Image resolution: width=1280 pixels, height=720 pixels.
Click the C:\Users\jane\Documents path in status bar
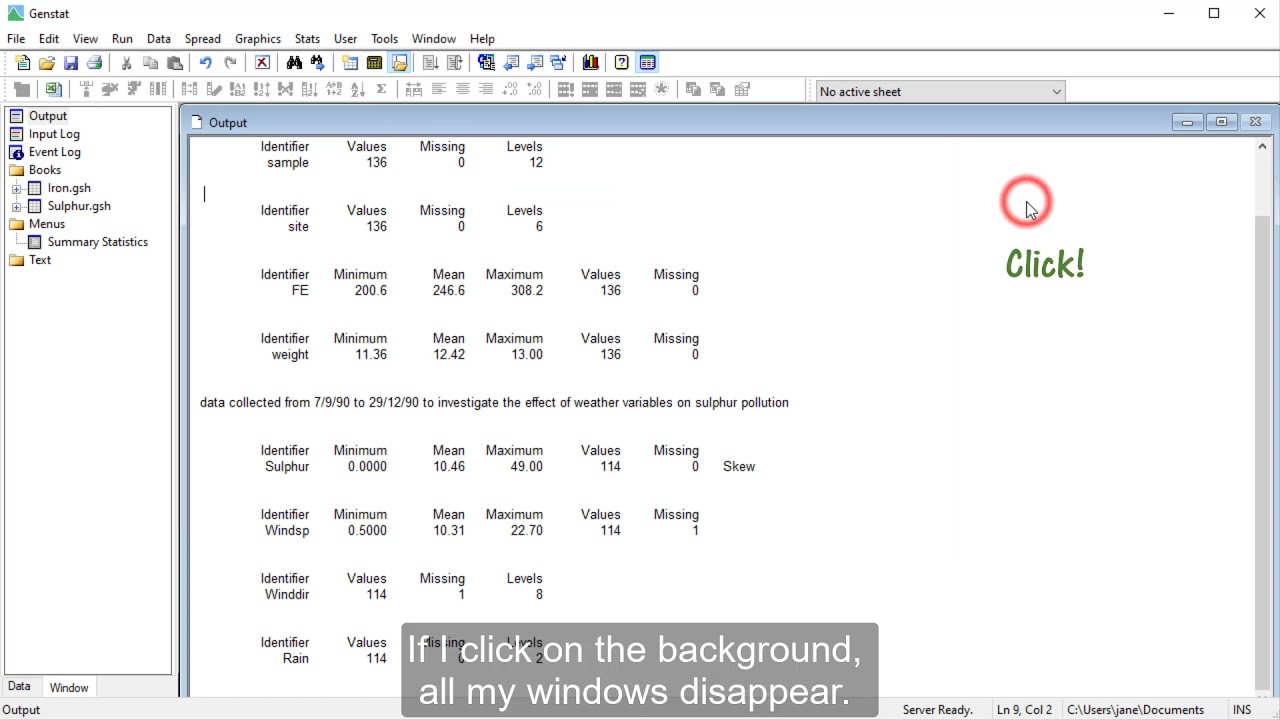(x=1135, y=710)
